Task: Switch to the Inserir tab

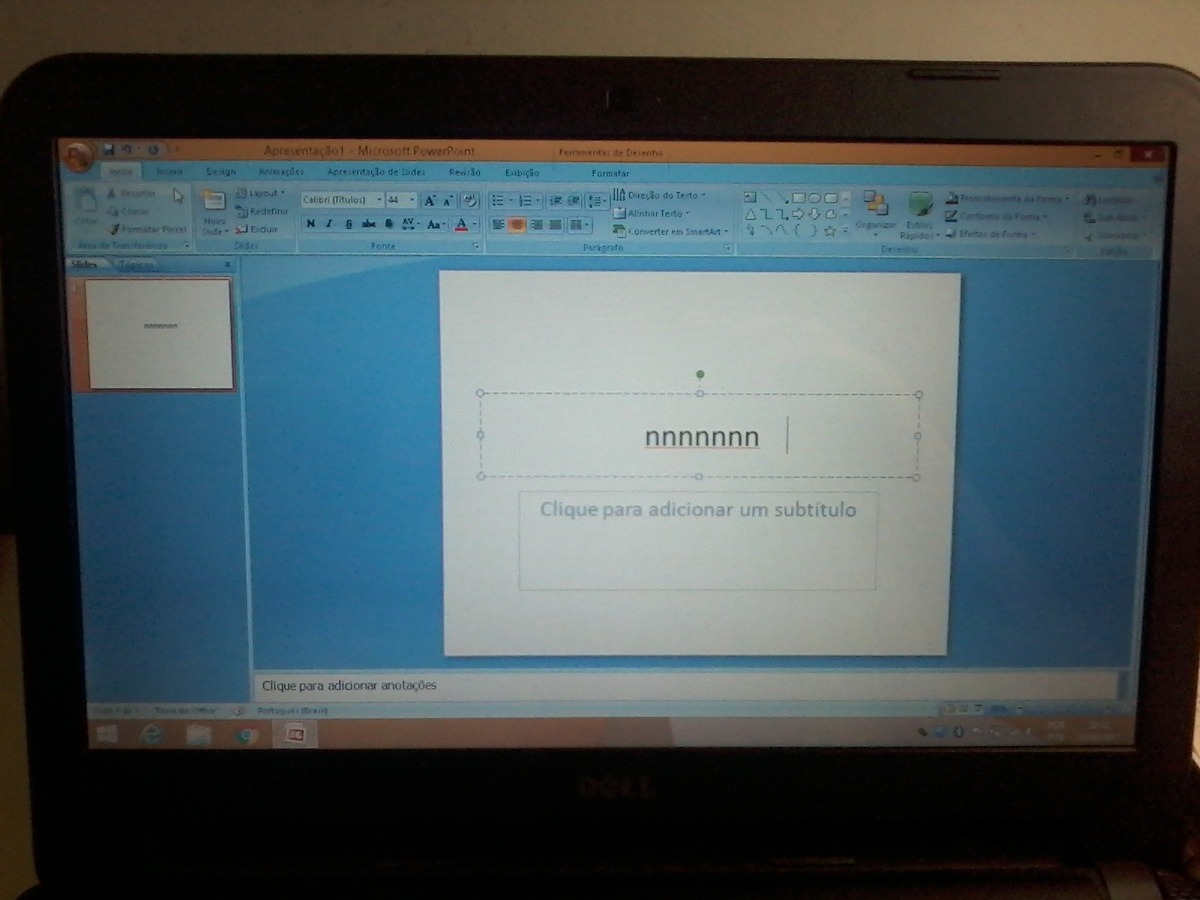Action: click(x=169, y=172)
